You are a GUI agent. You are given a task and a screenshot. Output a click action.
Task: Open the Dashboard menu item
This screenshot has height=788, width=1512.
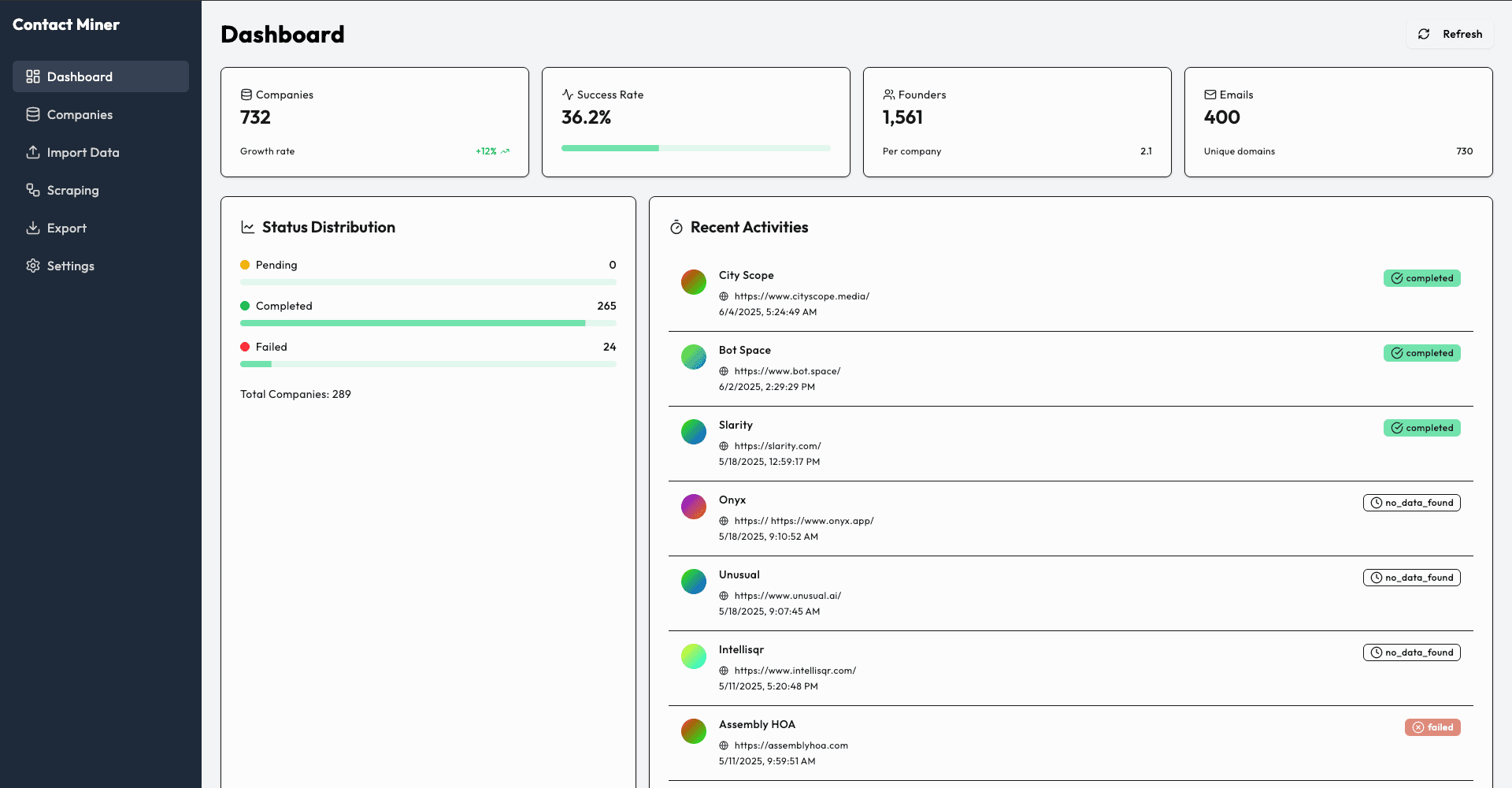[x=101, y=76]
